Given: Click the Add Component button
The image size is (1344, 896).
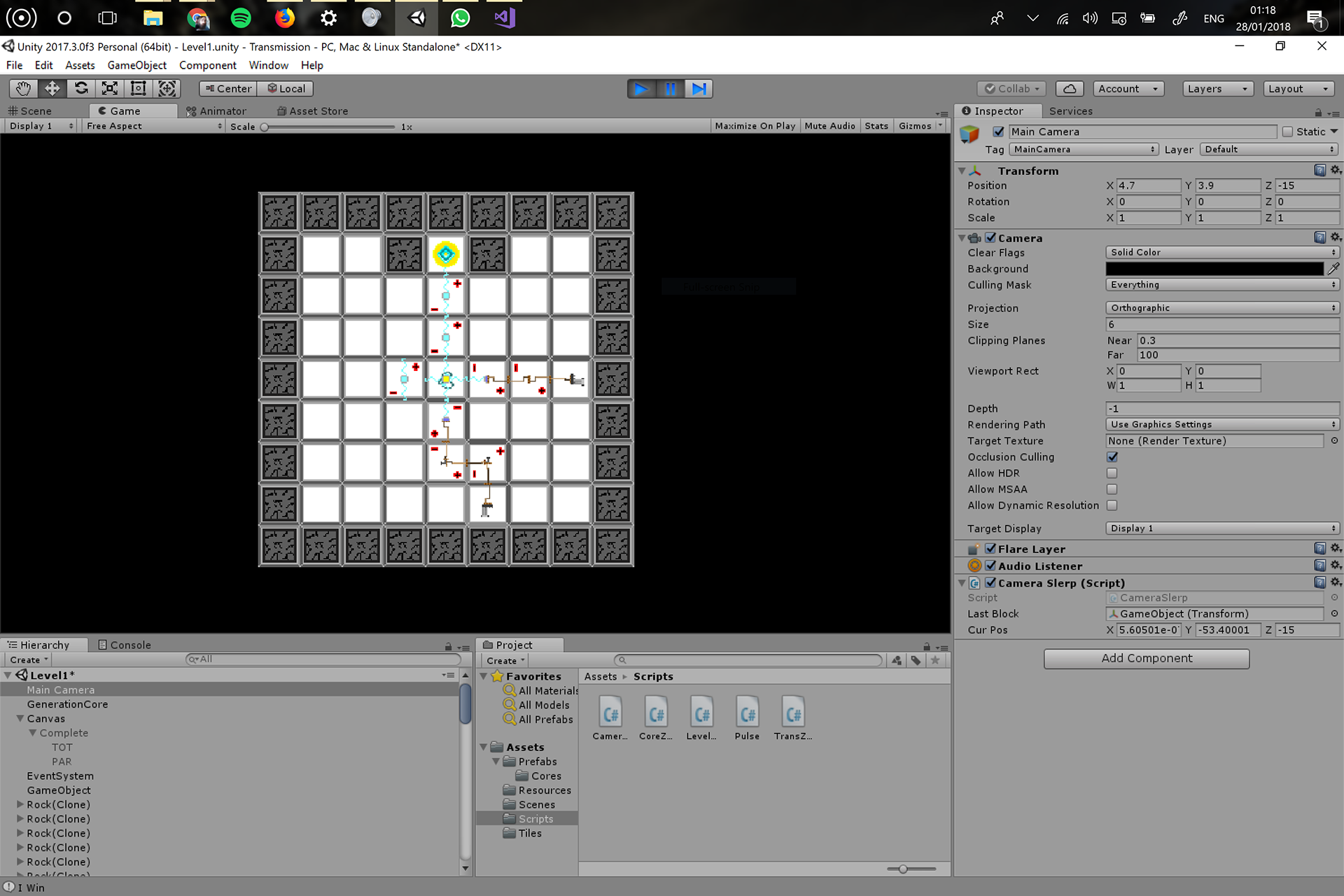Looking at the screenshot, I should pyautogui.click(x=1146, y=658).
